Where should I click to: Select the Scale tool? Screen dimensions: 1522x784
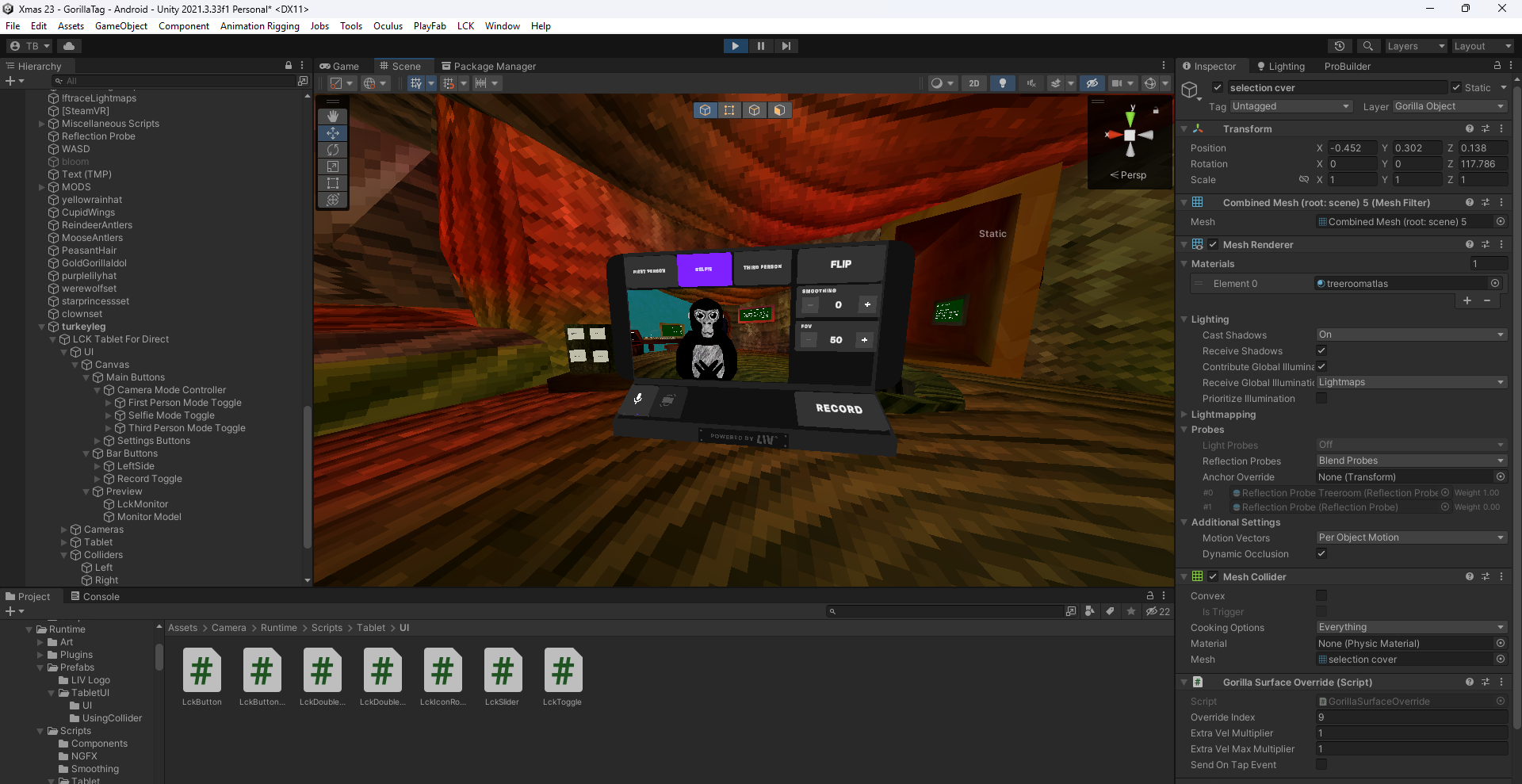pyautogui.click(x=333, y=166)
